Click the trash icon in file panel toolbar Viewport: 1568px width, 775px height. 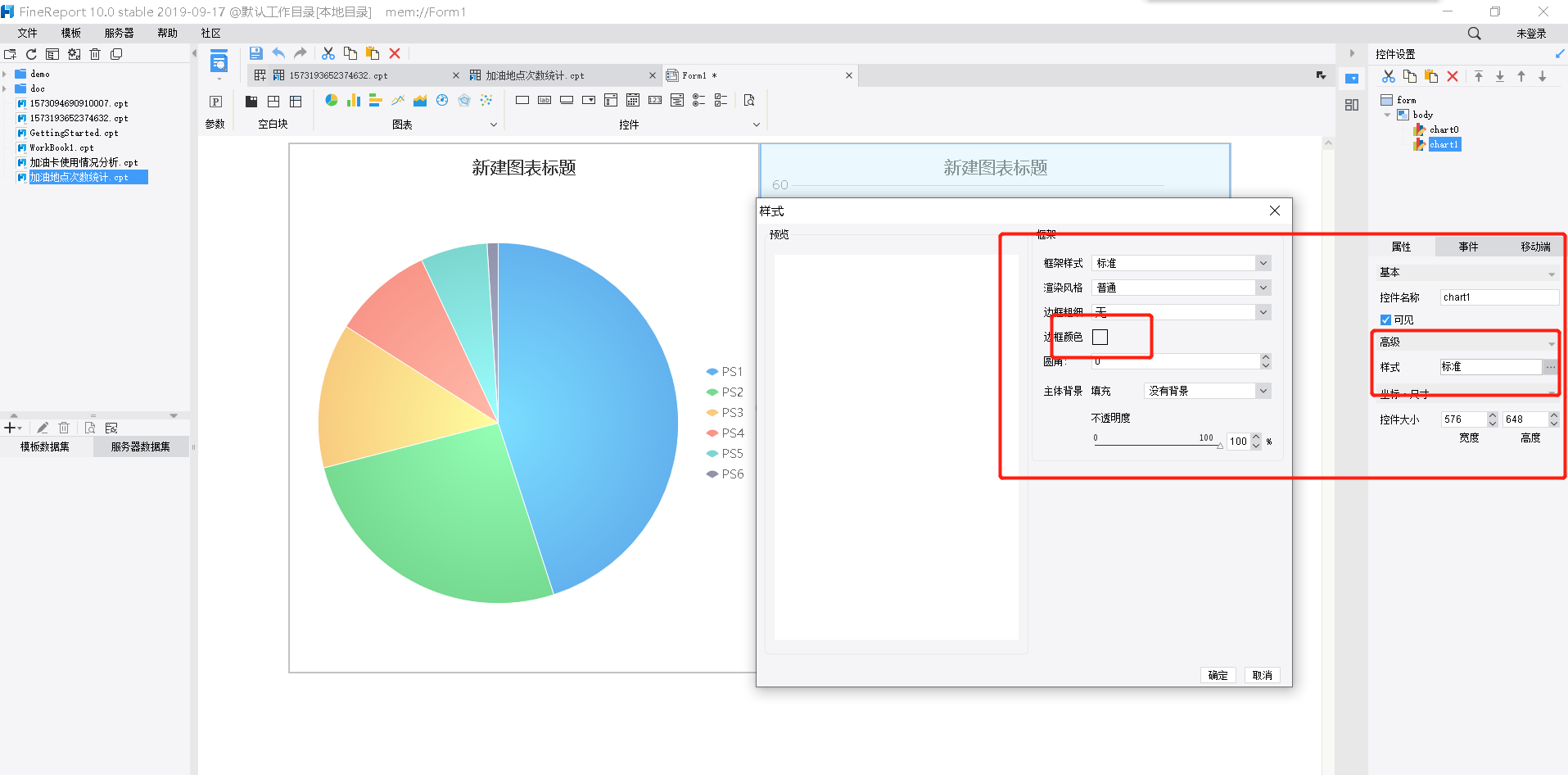95,54
